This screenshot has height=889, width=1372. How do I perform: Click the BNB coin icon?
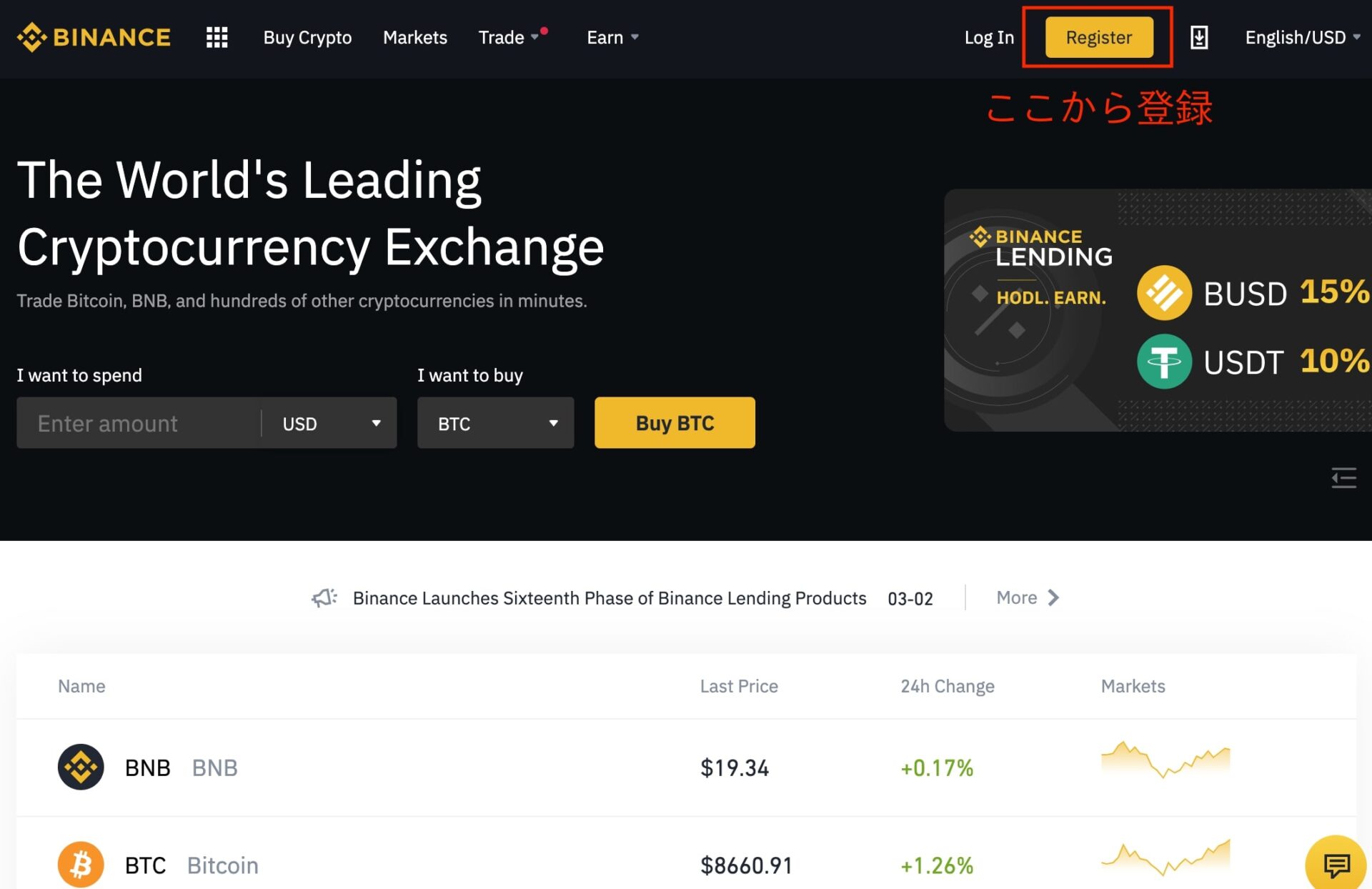pos(81,767)
